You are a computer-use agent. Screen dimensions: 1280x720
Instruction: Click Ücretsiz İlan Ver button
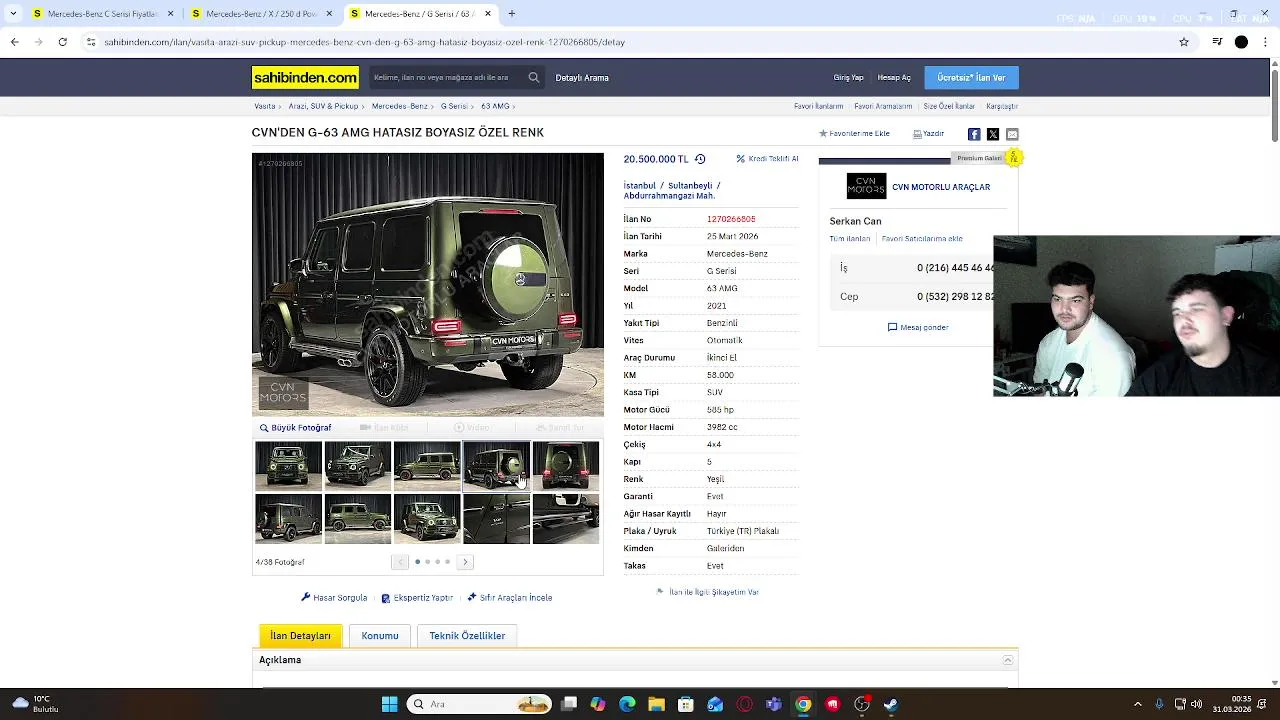(x=971, y=77)
